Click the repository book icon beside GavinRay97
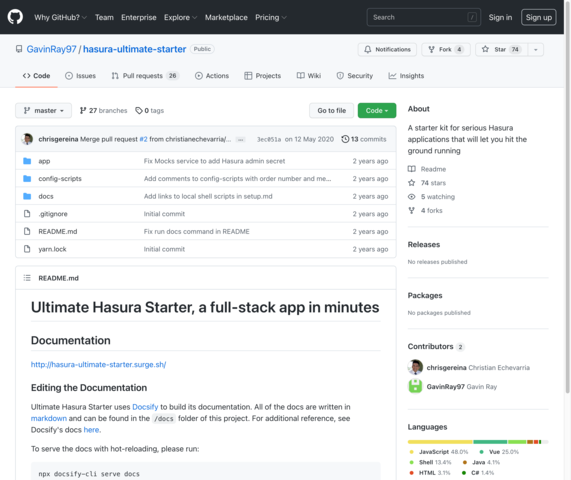This screenshot has height=480, width=571. point(19,49)
